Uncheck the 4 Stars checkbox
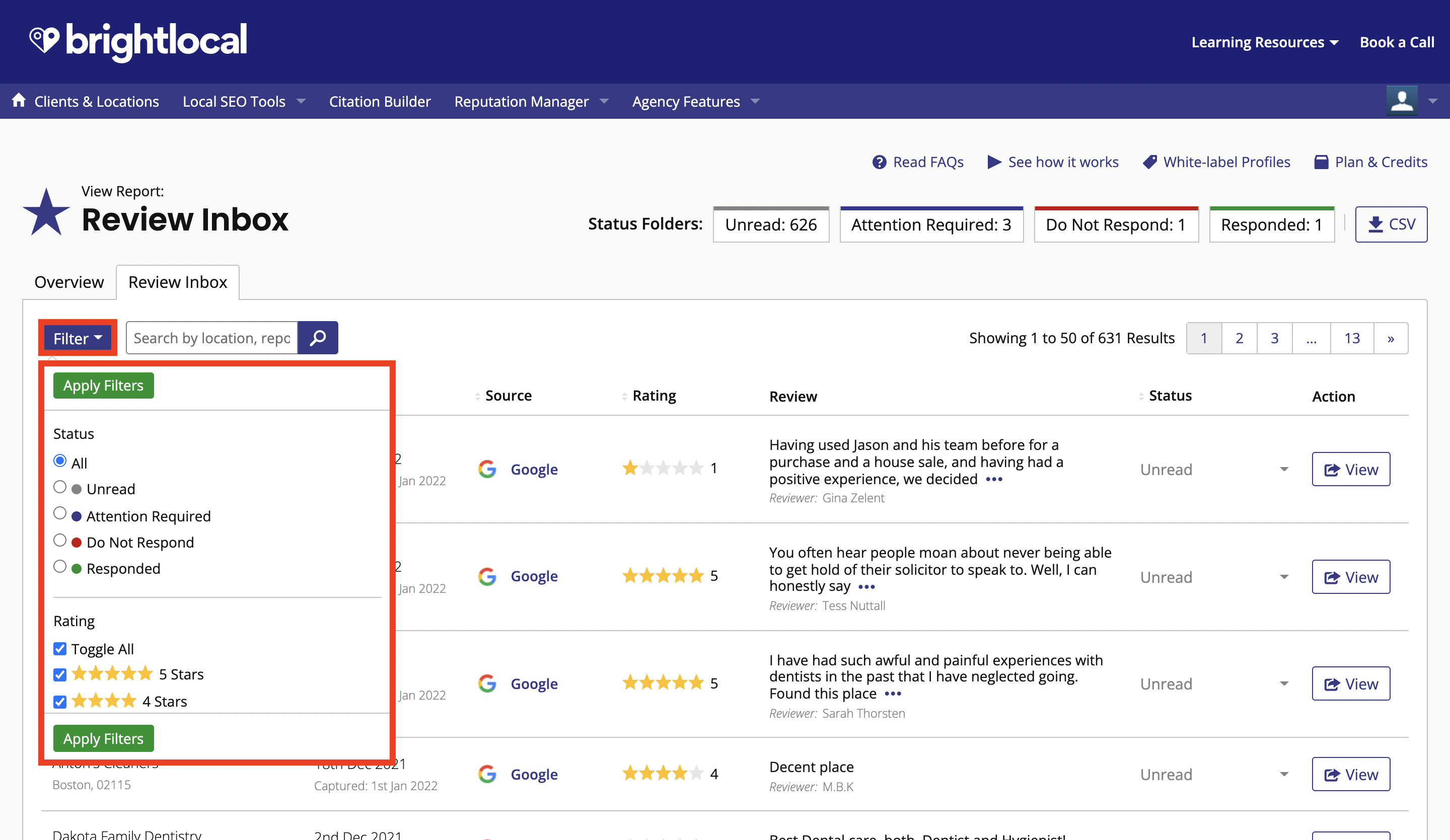Screen dimensions: 1450x840 [x=60, y=702]
